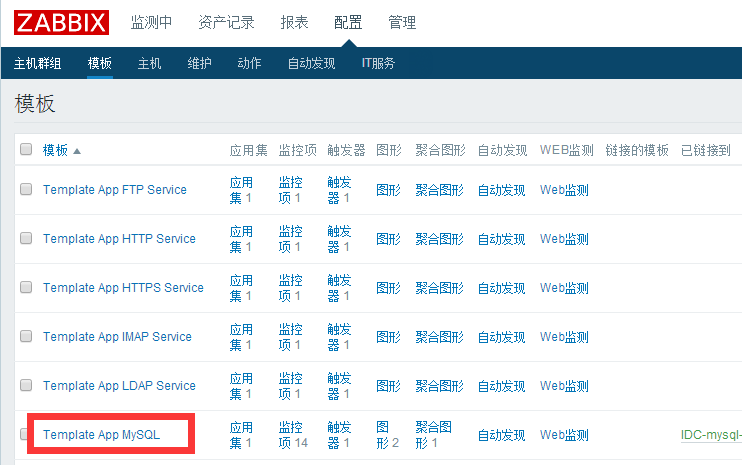Open 图形 2 for Template App MySQL
This screenshot has height=465, width=742.
click(x=388, y=435)
